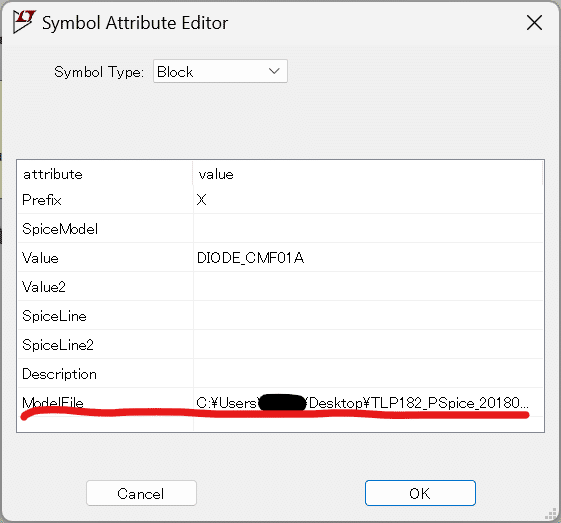Select the Prefix value cell showing X

(368, 200)
